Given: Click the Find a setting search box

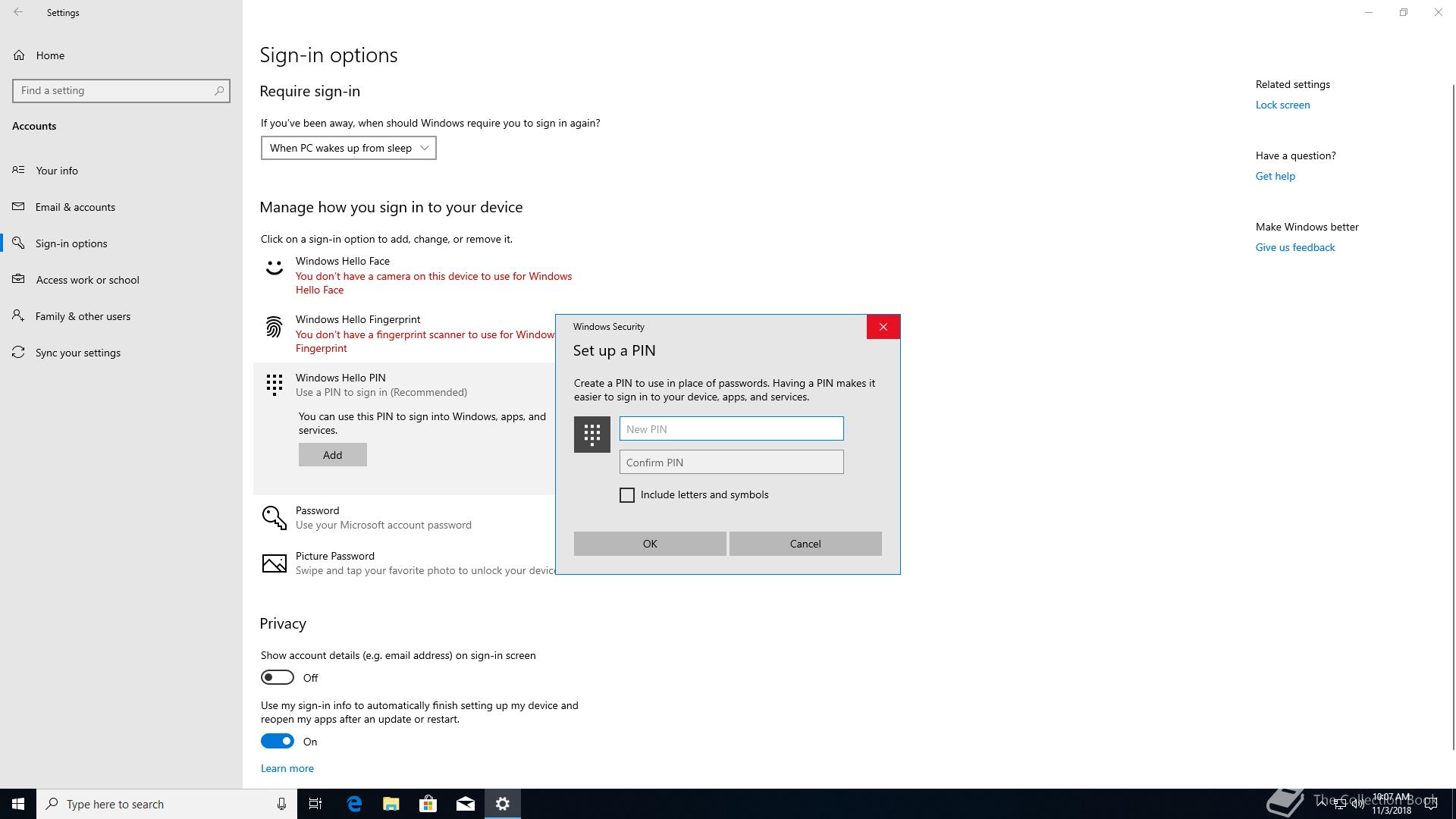Looking at the screenshot, I should 121,90.
